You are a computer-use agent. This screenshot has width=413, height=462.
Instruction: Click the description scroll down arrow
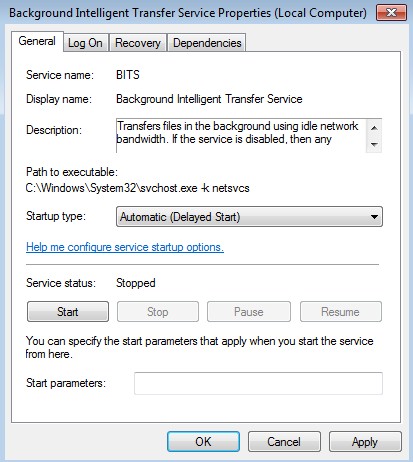pos(374,144)
